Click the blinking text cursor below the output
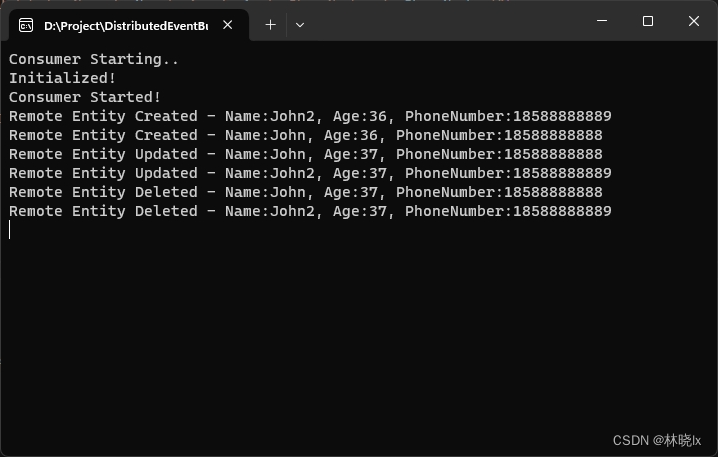Screen dimensions: 718x457 point(10,230)
